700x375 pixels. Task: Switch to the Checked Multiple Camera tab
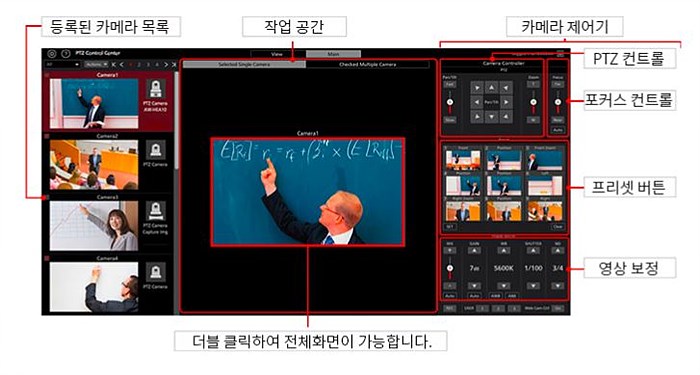pyautogui.click(x=367, y=64)
